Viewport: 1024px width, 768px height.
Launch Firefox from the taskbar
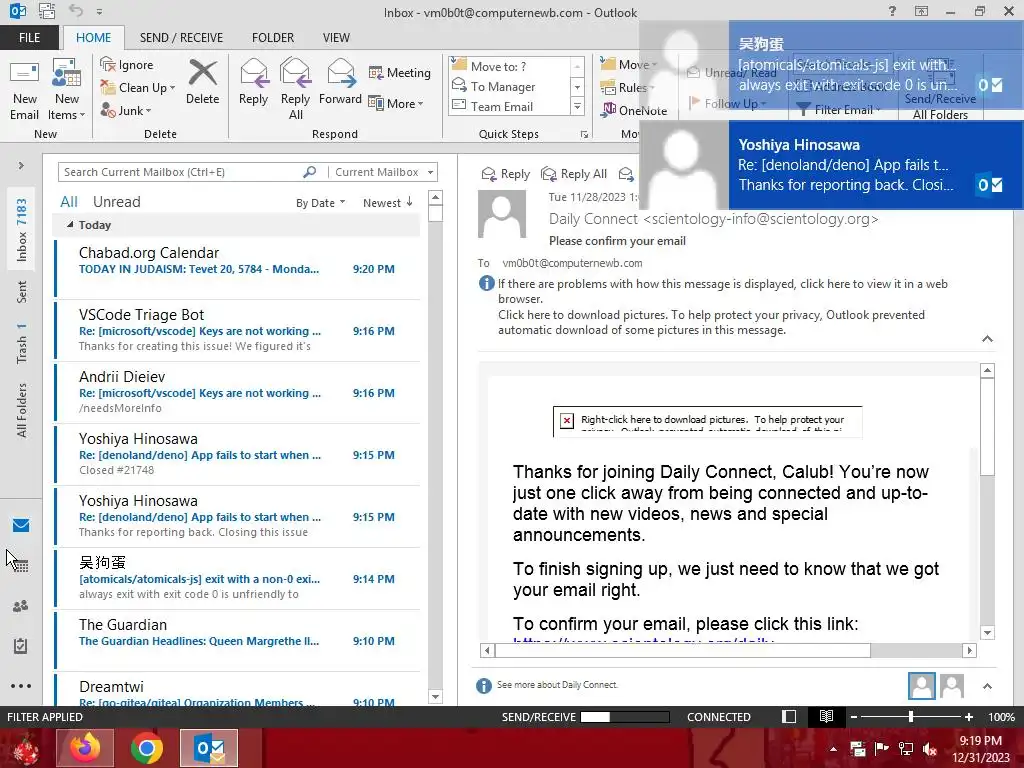click(x=85, y=748)
